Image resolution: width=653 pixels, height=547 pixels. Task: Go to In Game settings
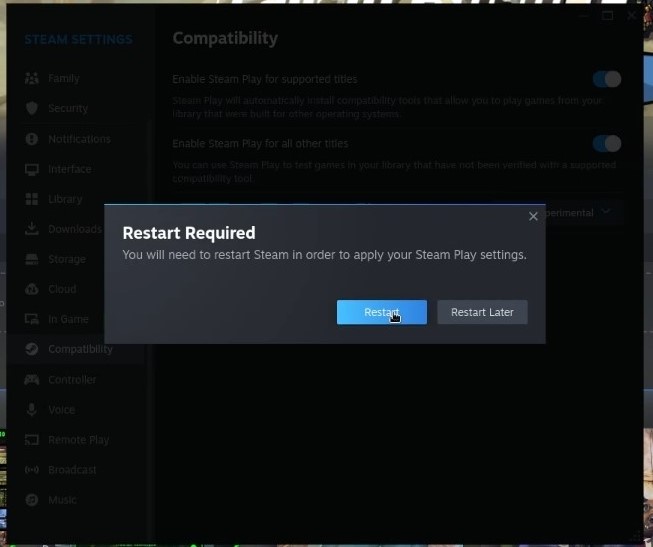[68, 319]
